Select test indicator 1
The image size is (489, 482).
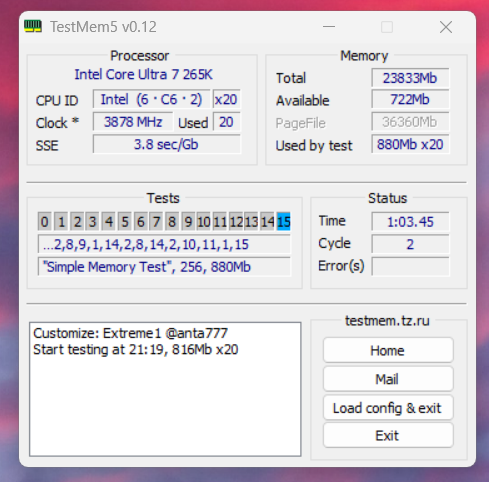pyautogui.click(x=61, y=222)
